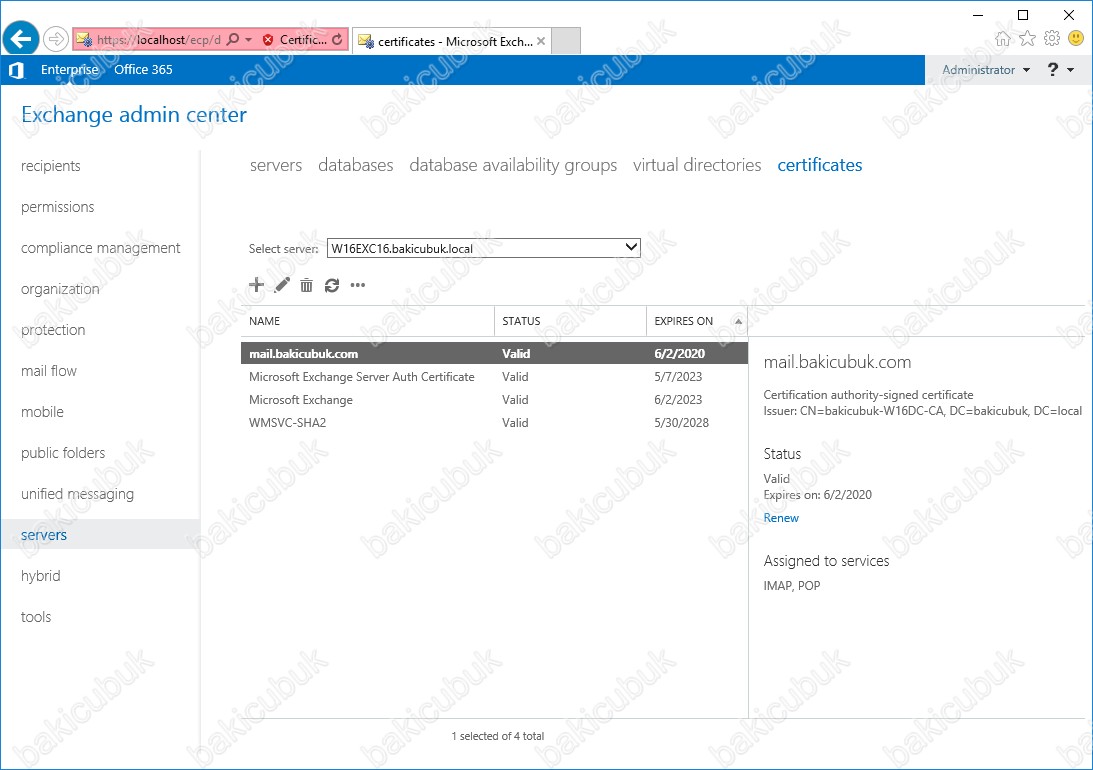Add a new certificate with plus icon
Viewport: 1093px width, 770px height.
click(257, 285)
